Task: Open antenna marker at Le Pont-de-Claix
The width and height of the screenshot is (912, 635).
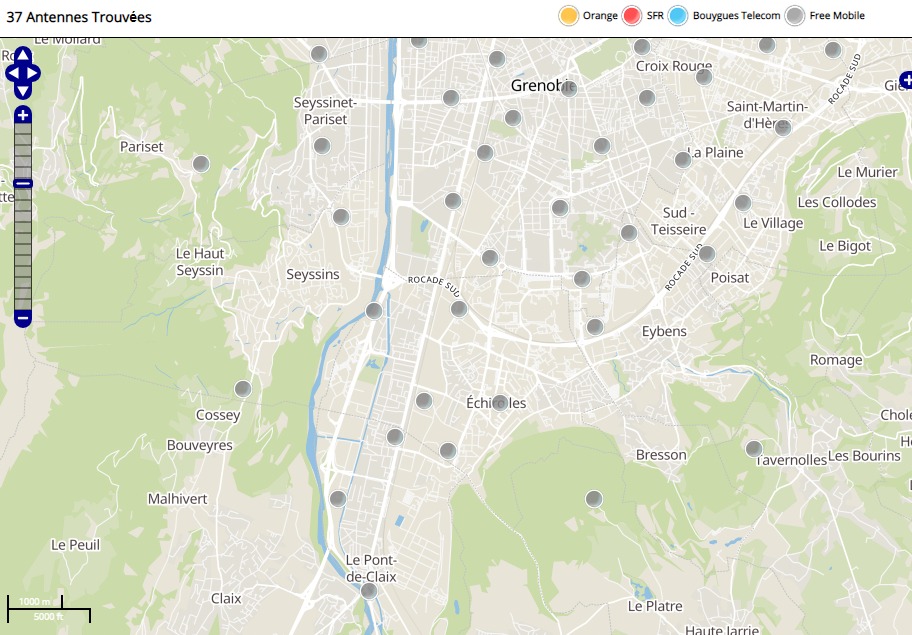Action: point(369,591)
